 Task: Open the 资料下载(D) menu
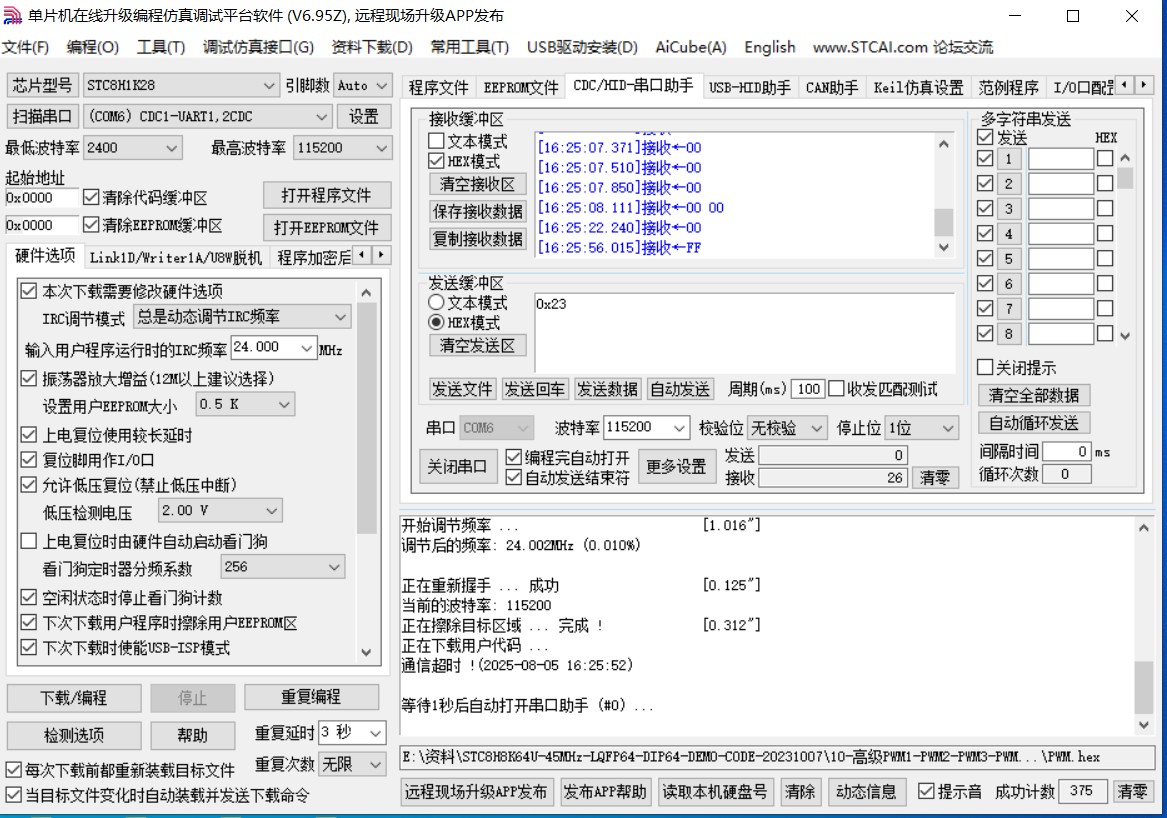tap(371, 47)
